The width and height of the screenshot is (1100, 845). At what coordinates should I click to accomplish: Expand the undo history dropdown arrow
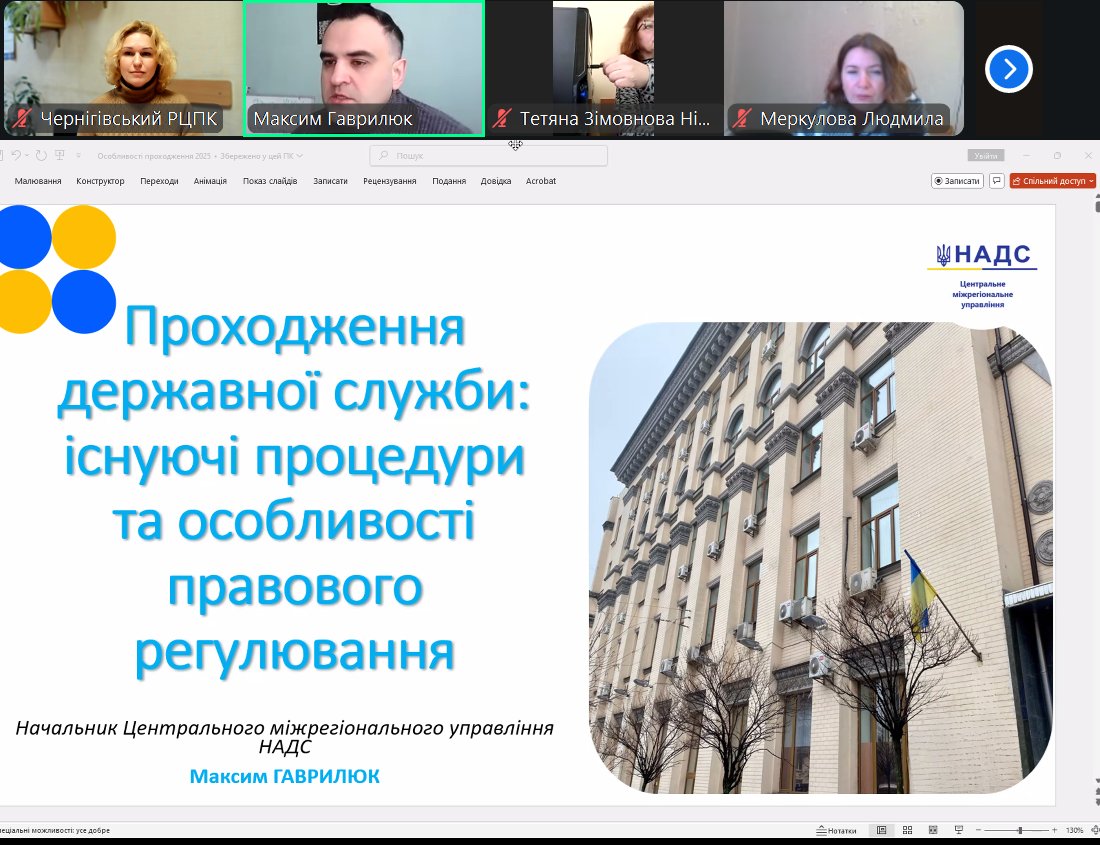pyautogui.click(x=28, y=156)
